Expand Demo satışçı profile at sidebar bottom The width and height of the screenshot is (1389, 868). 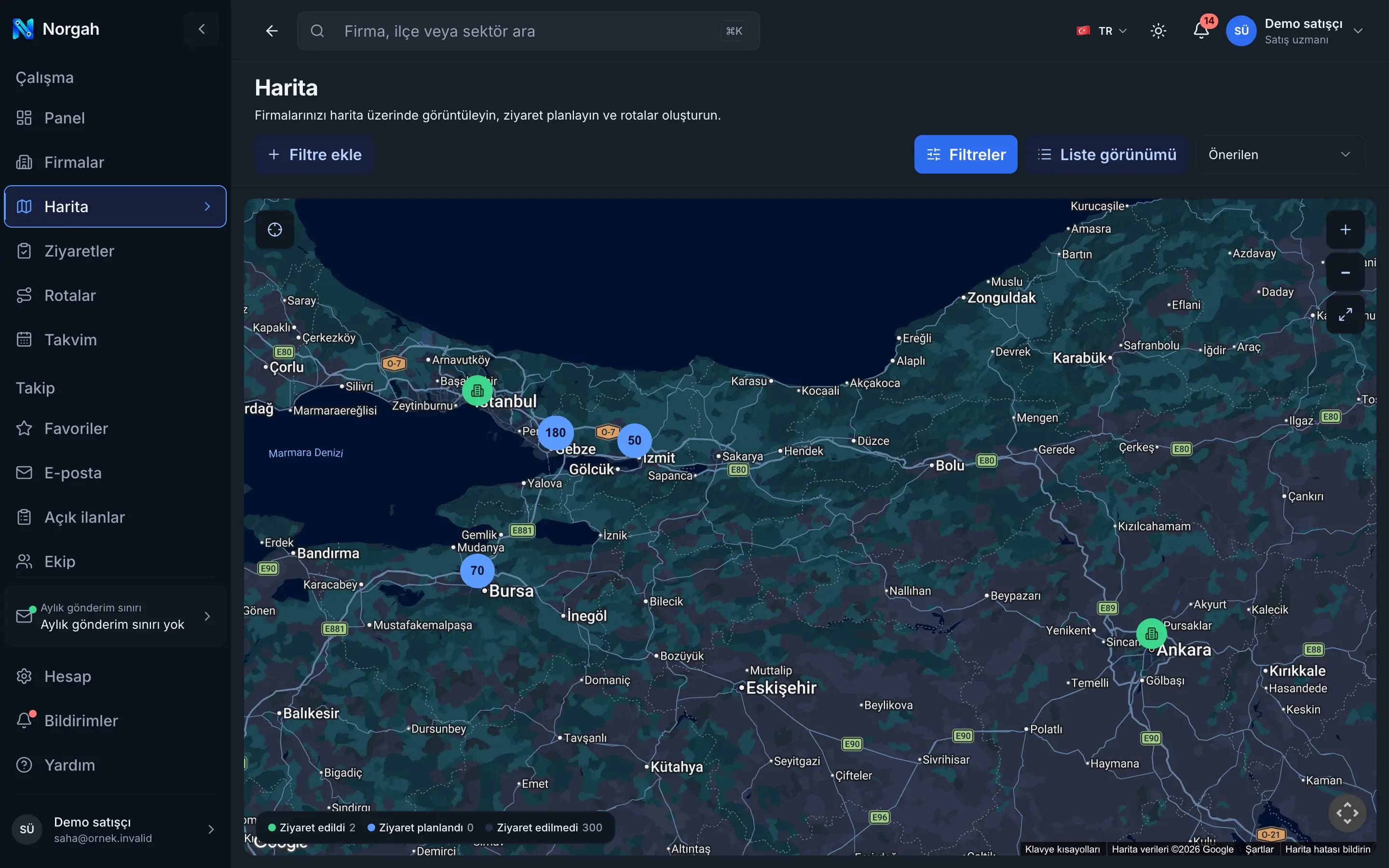pos(115,829)
